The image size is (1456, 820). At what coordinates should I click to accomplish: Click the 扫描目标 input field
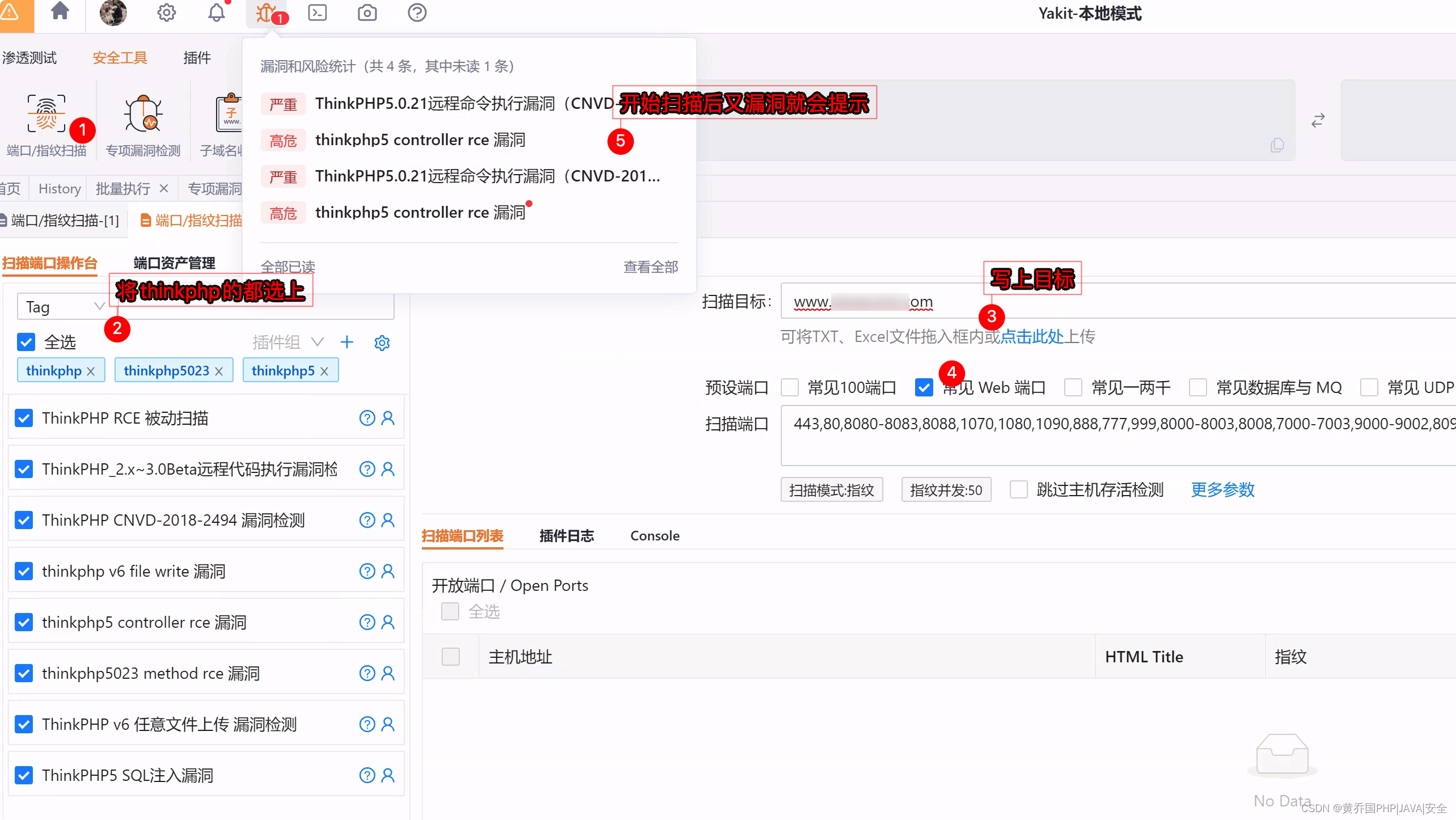1117,301
